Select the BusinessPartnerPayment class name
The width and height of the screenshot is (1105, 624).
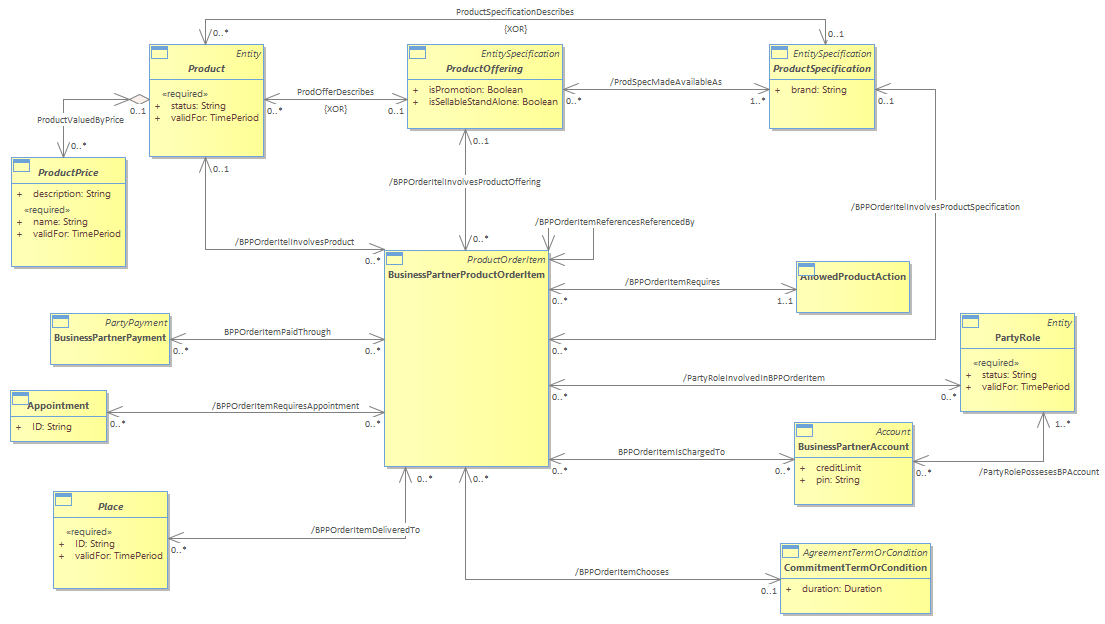(110, 337)
